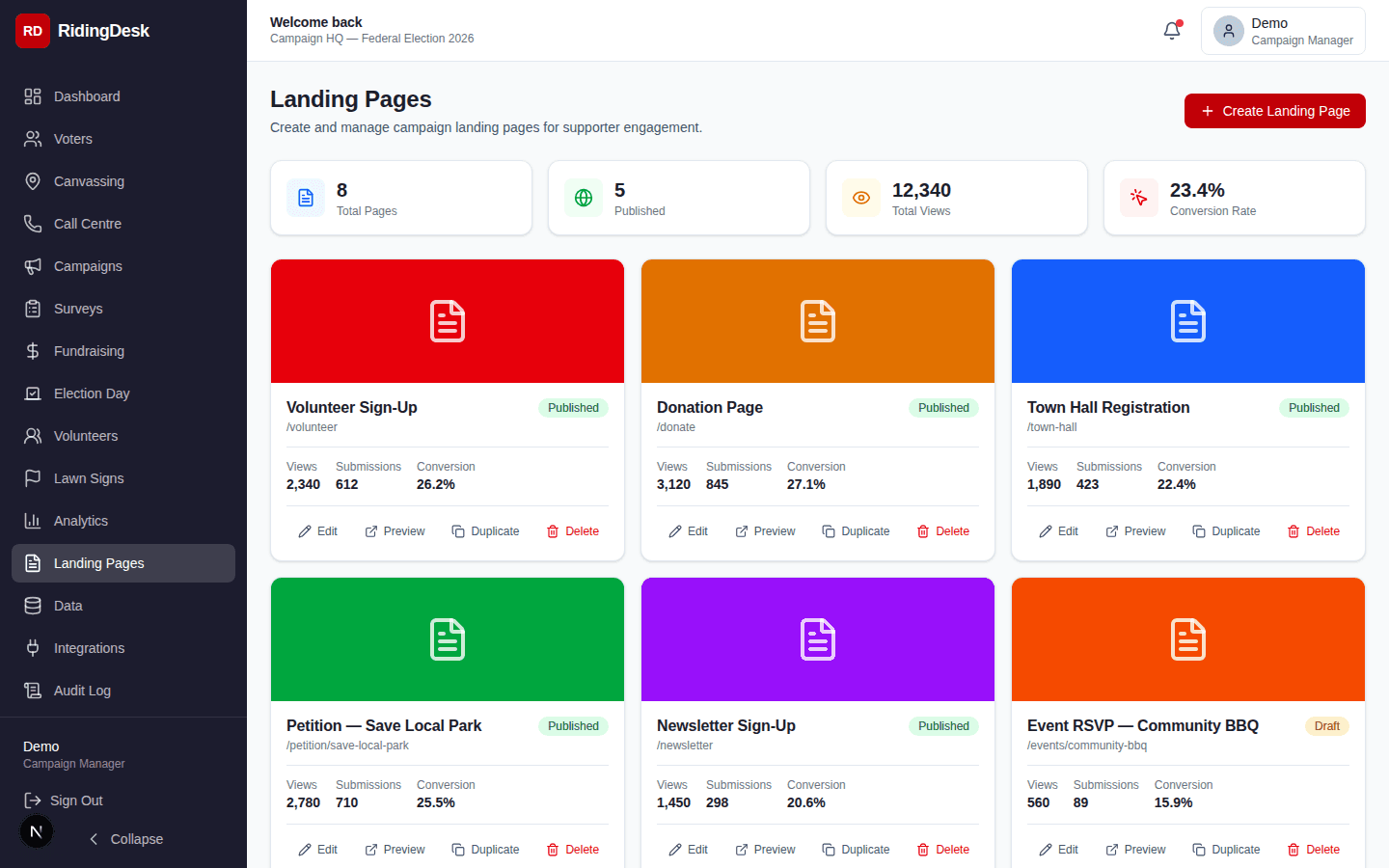The height and width of the screenshot is (868, 1389).
Task: Click the green Petition card thumbnail
Action: tap(447, 638)
